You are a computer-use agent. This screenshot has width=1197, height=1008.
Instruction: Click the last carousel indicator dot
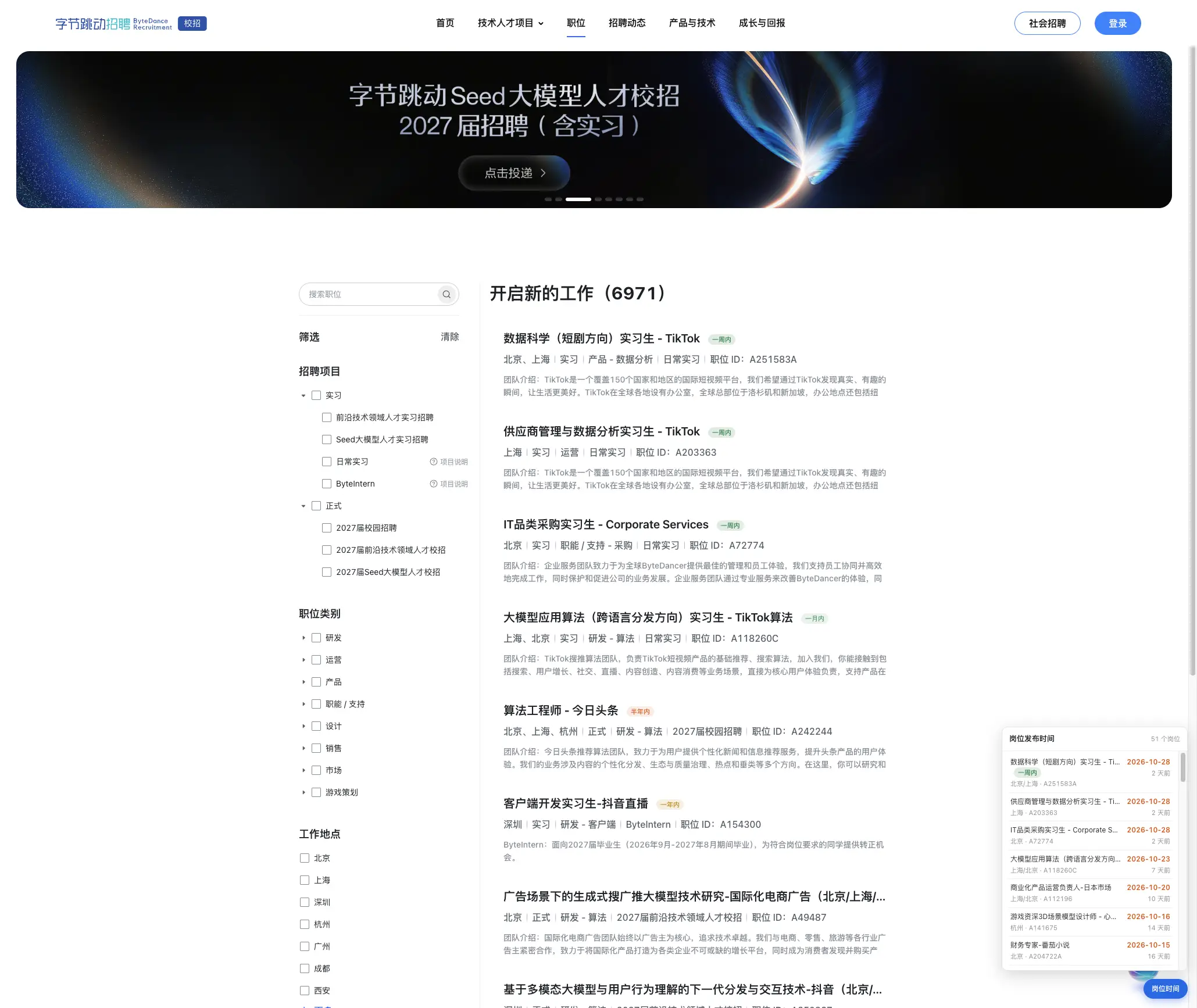(x=639, y=199)
